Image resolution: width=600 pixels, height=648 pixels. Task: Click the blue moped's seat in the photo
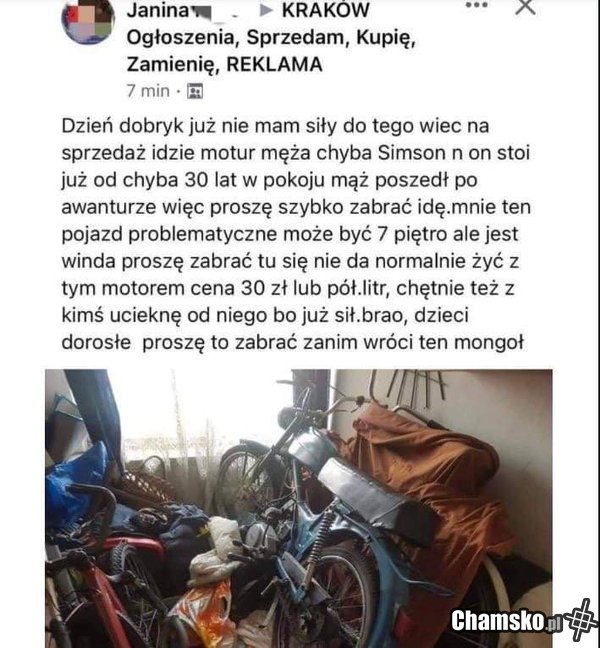[x=376, y=497]
